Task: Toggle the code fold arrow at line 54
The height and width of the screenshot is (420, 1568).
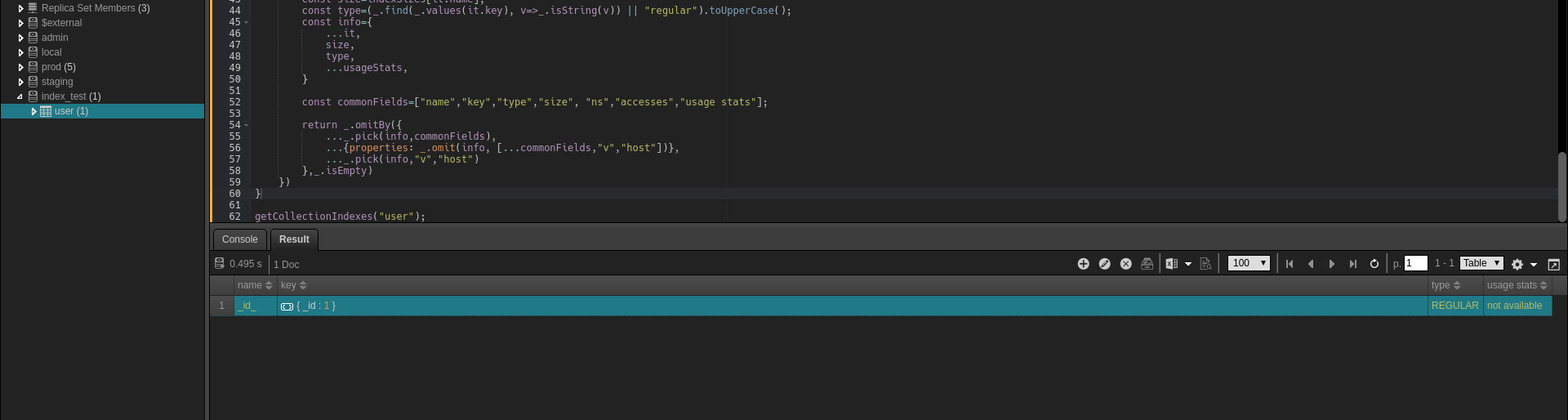Action: pyautogui.click(x=247, y=125)
